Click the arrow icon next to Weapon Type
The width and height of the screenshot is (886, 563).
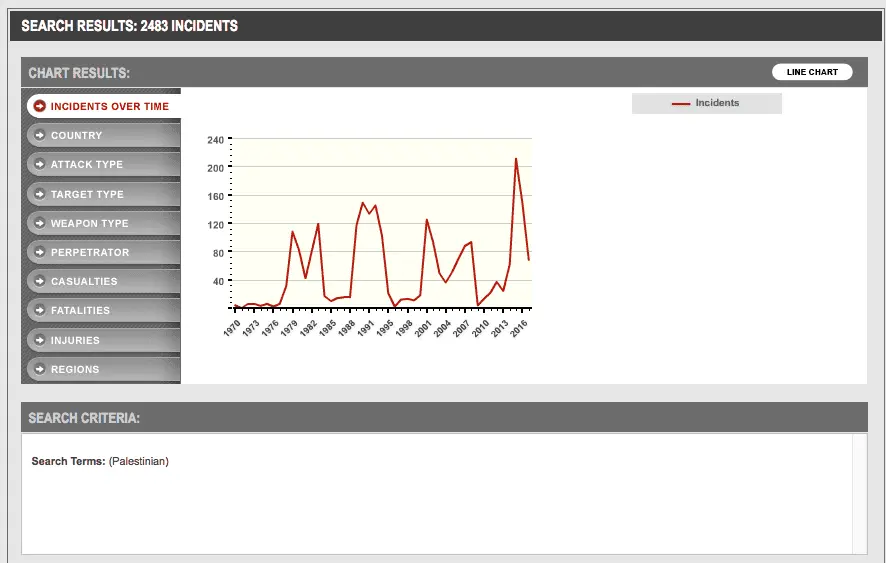(38, 223)
